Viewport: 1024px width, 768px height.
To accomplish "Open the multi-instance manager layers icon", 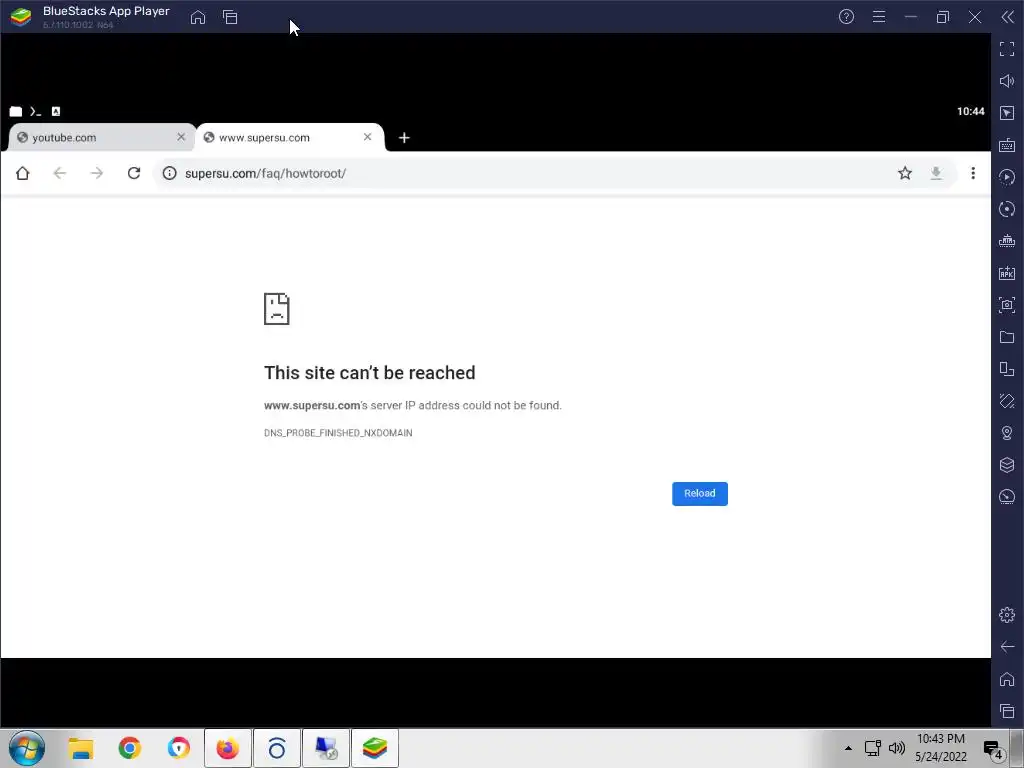I will 1007,465.
